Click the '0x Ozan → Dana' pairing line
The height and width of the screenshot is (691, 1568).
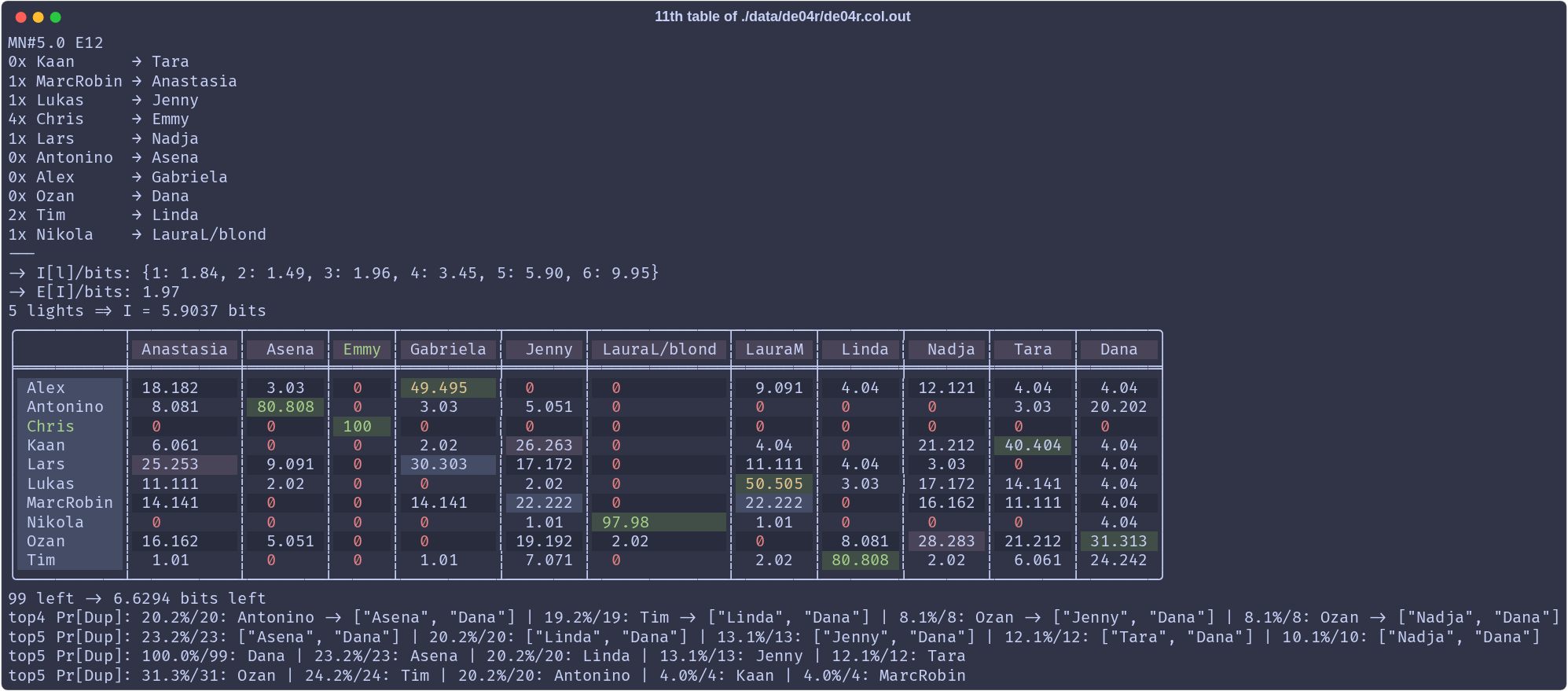click(x=99, y=196)
